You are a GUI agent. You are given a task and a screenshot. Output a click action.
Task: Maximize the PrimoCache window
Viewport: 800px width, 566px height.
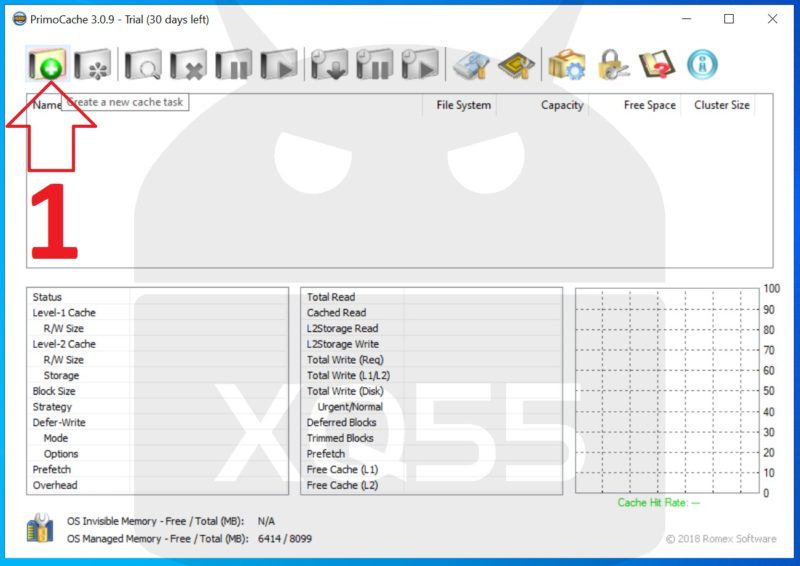[728, 18]
